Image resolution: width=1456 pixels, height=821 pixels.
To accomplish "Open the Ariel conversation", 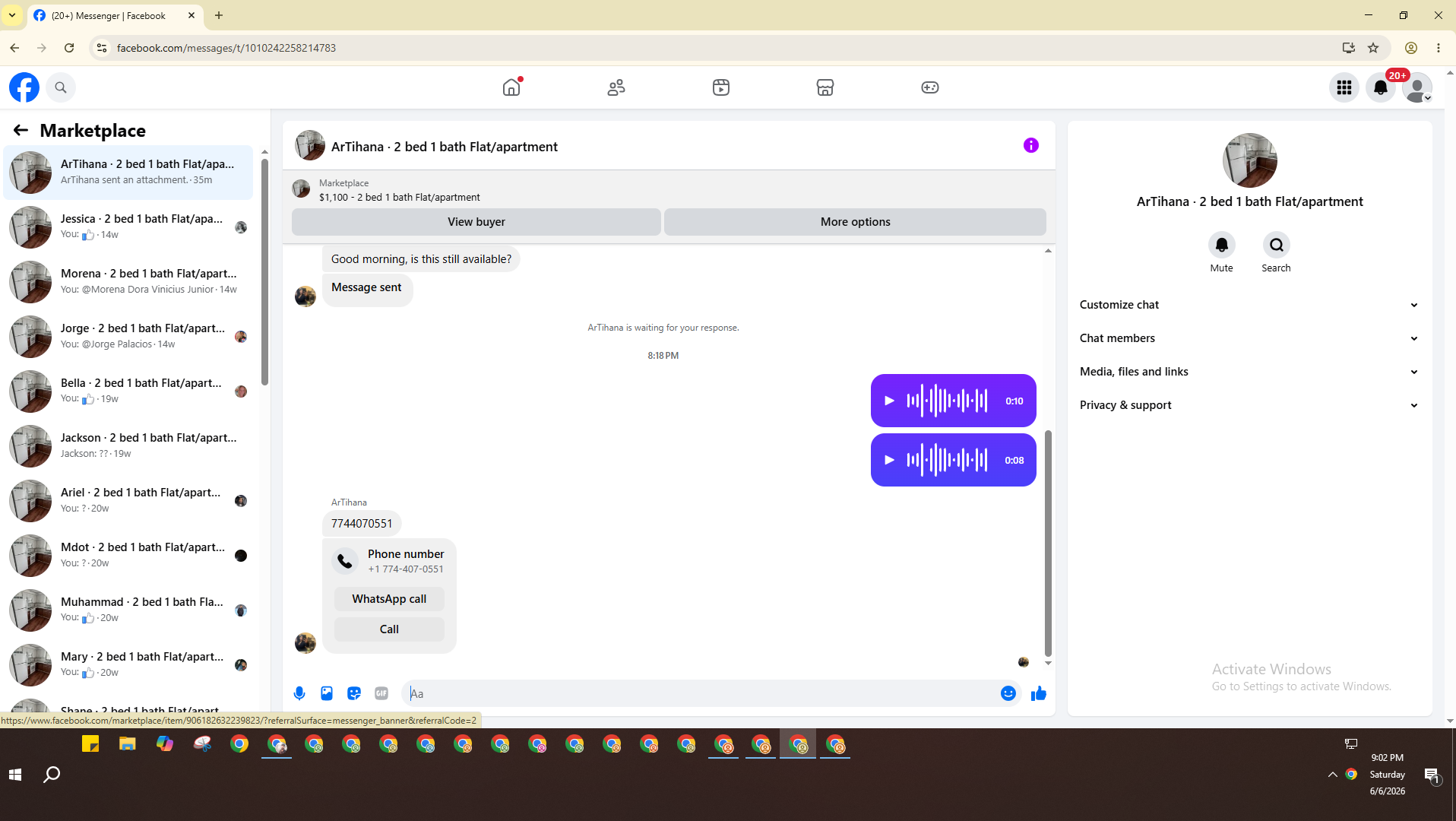I will pos(128,501).
